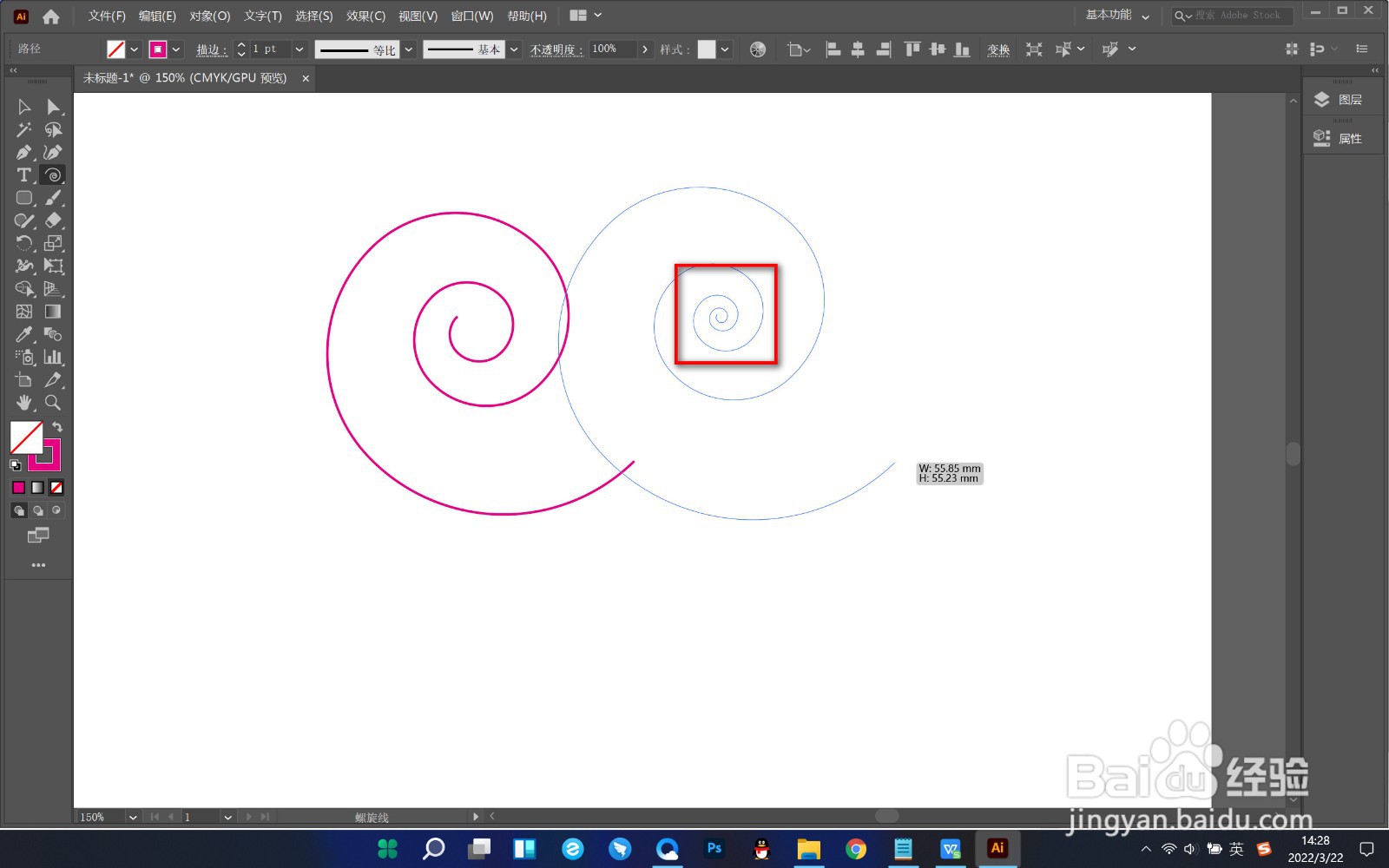1389x868 pixels.
Task: Open the brush definition dropdown
Action: coord(514,49)
